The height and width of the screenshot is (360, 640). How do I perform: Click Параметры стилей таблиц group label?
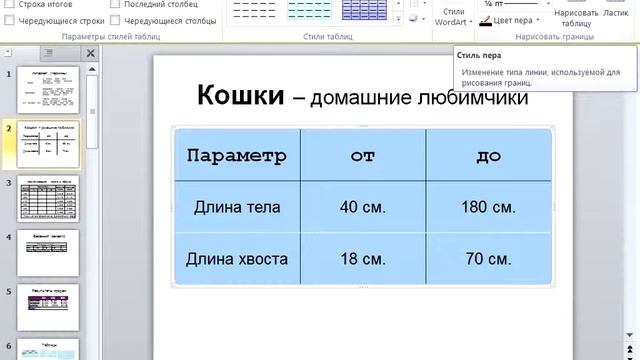tap(111, 37)
